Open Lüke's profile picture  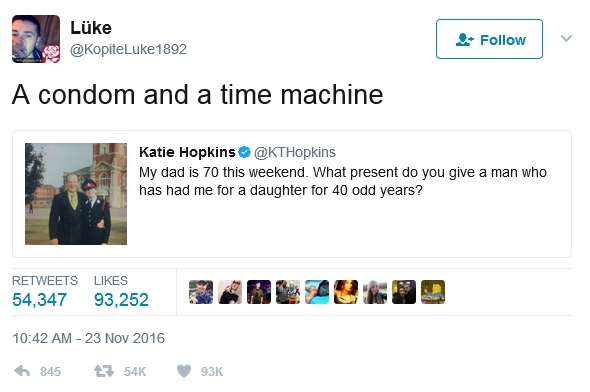click(36, 39)
